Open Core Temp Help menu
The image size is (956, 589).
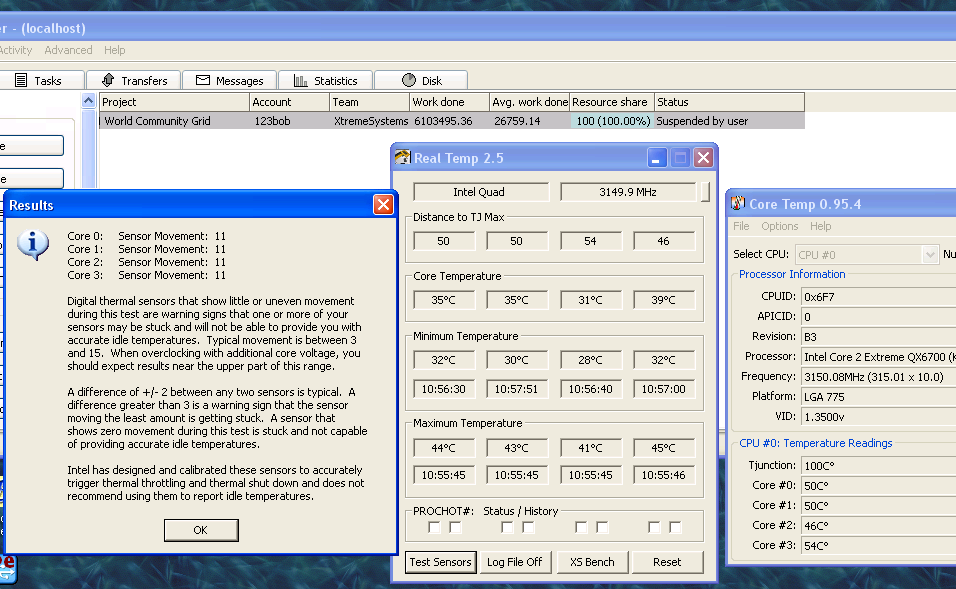[x=820, y=226]
